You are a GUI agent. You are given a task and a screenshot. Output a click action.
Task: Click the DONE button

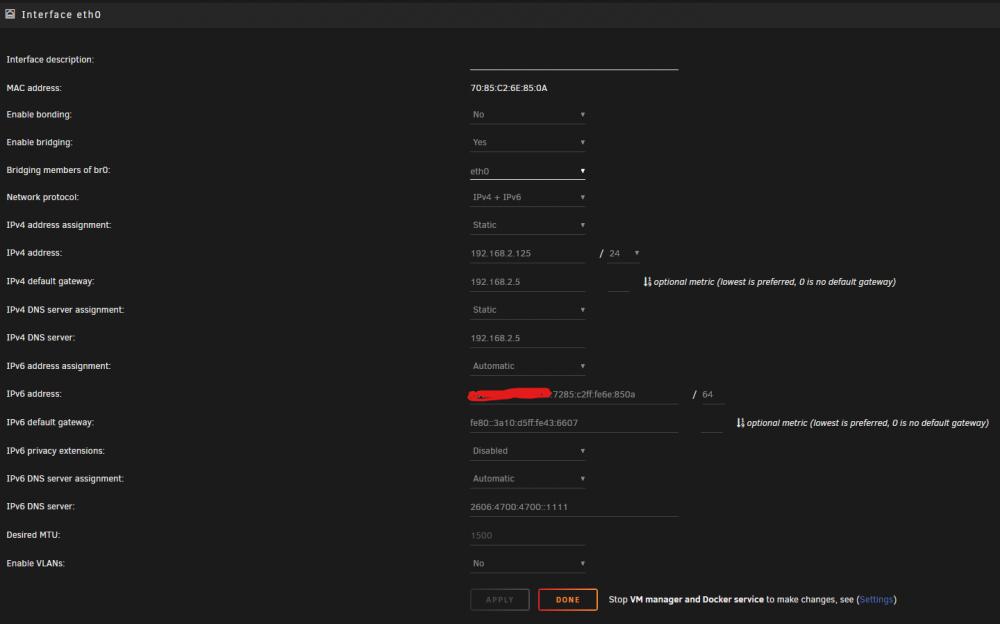pyautogui.click(x=568, y=600)
